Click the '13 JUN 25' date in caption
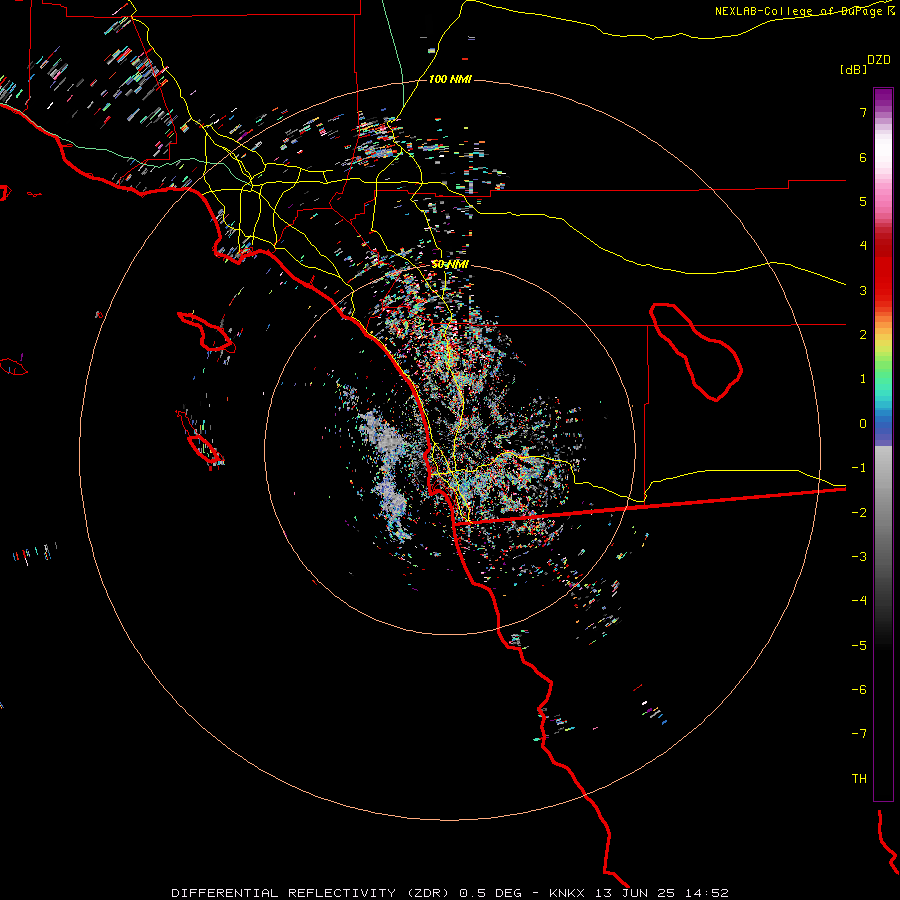900x900 pixels. point(634,893)
